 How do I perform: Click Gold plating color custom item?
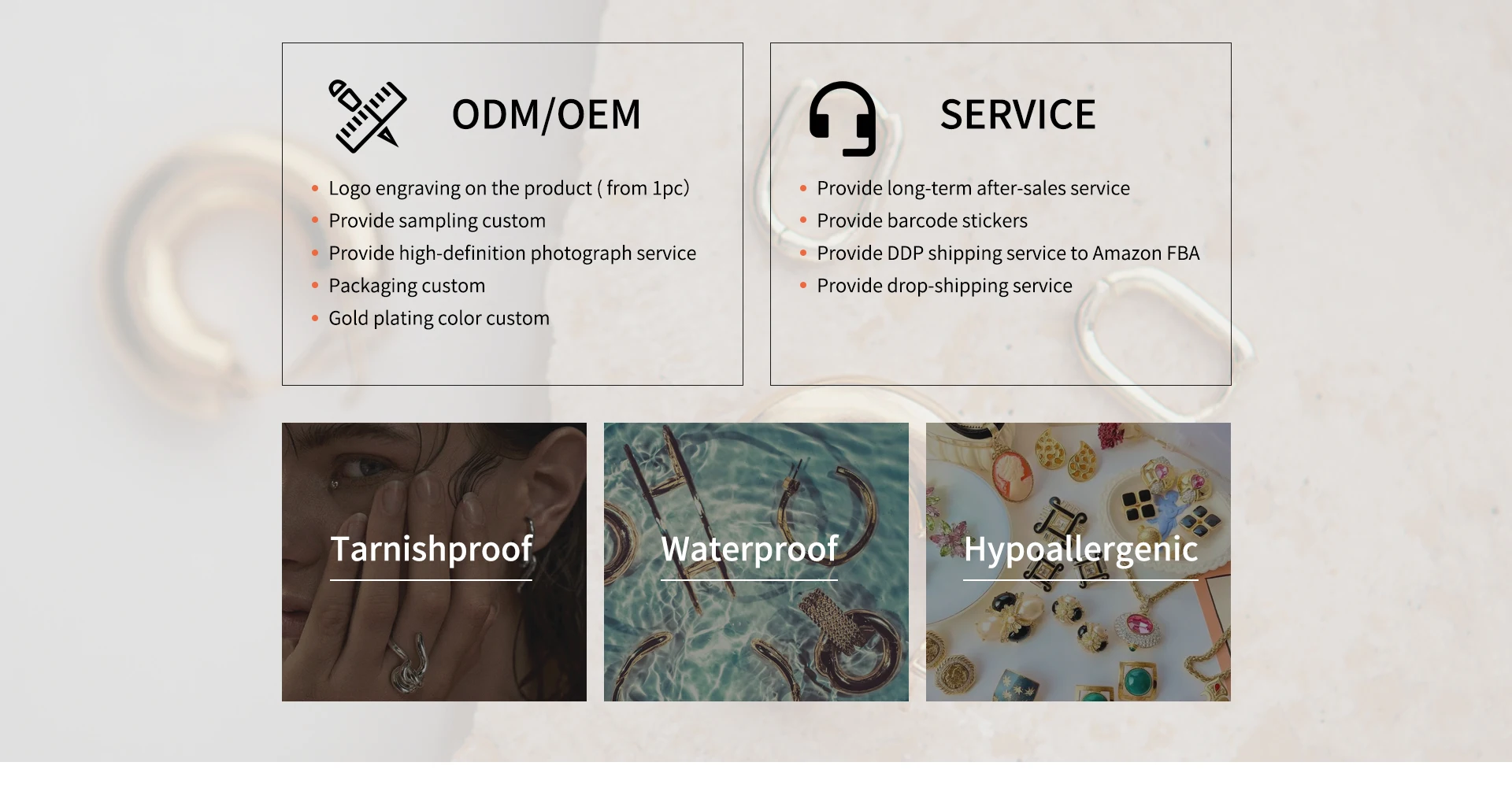439,318
